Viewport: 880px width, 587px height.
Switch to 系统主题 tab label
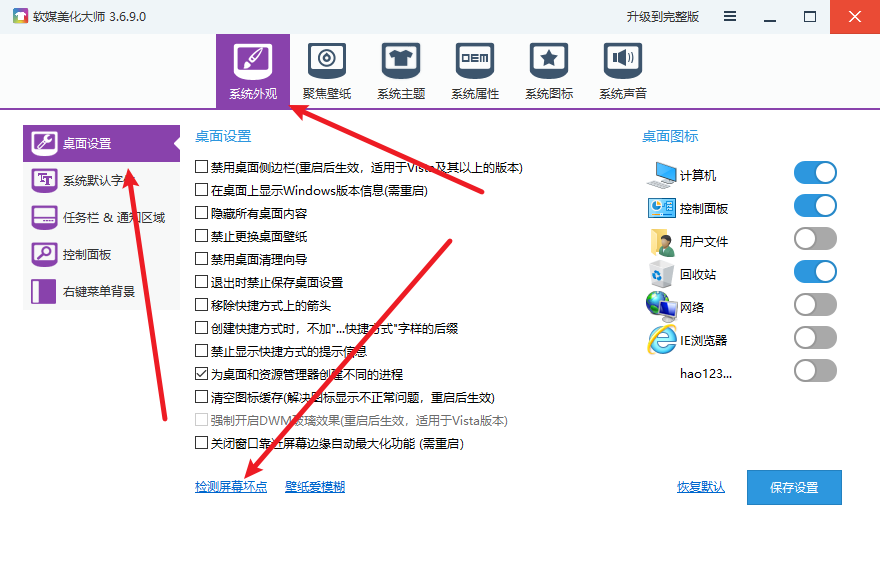tap(401, 94)
